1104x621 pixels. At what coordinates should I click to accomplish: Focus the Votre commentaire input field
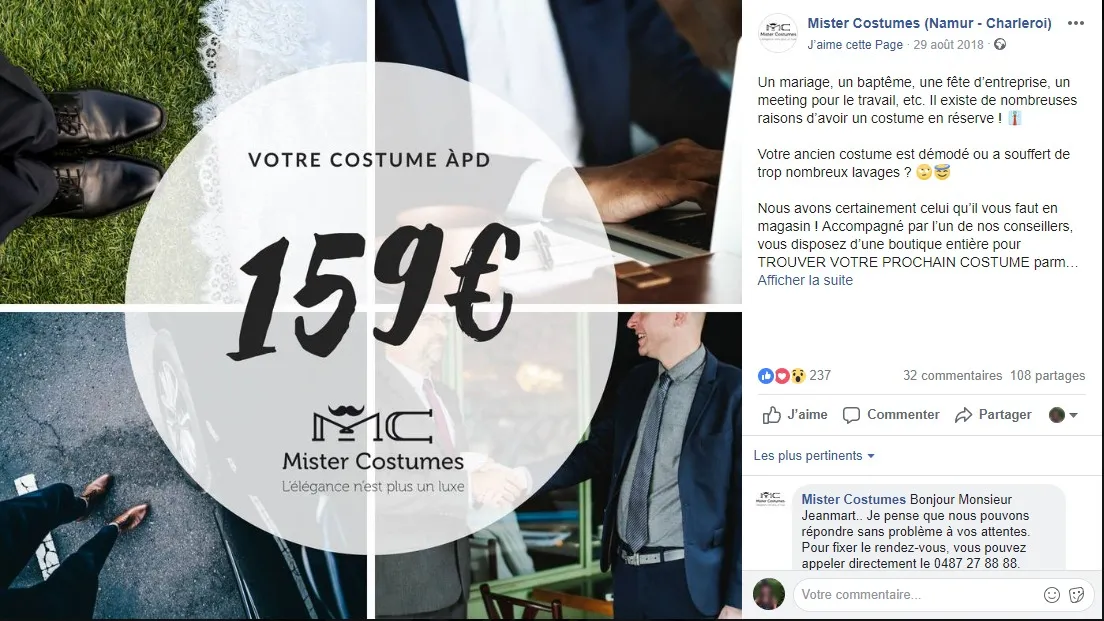coord(919,595)
